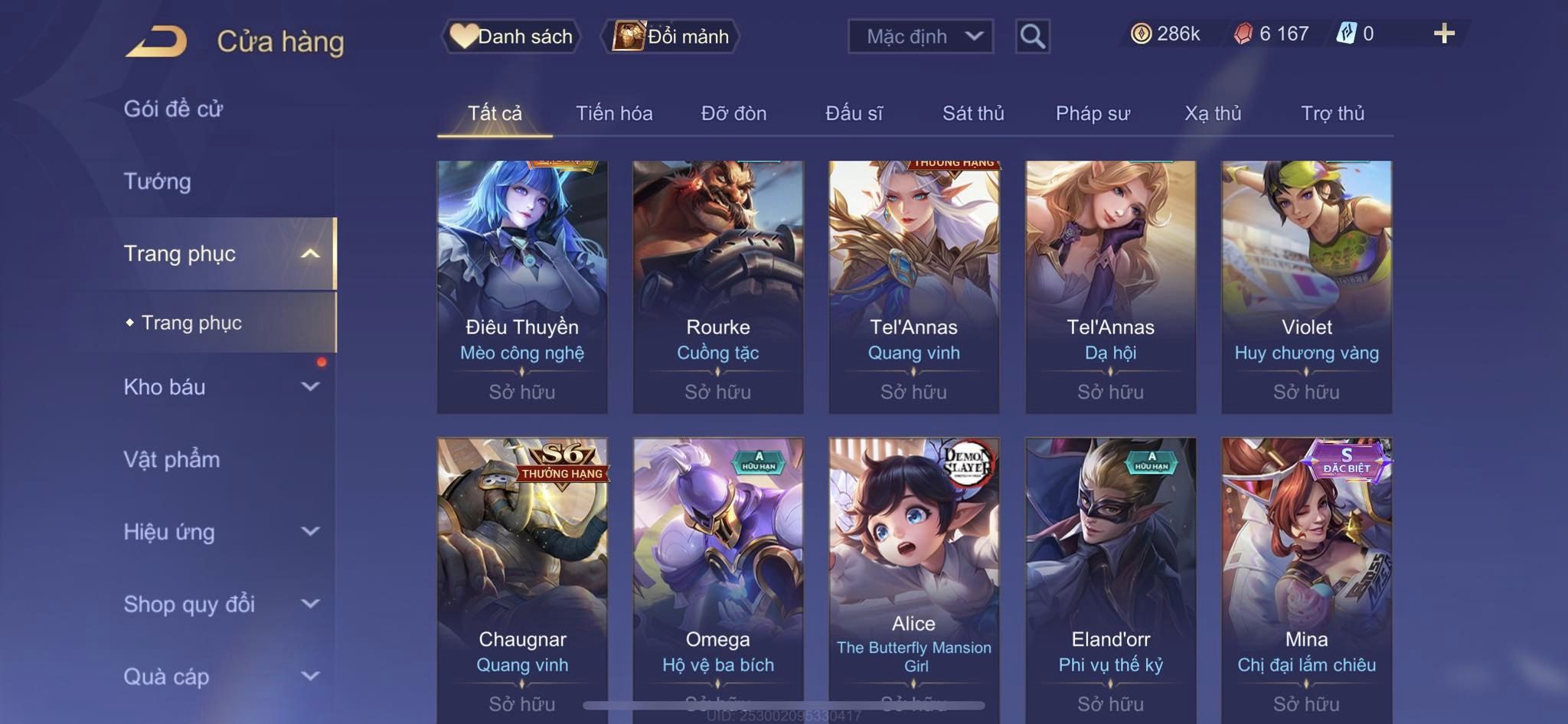Open Gói đề cử in sidebar
Screen dimensions: 1568x724
click(x=173, y=109)
